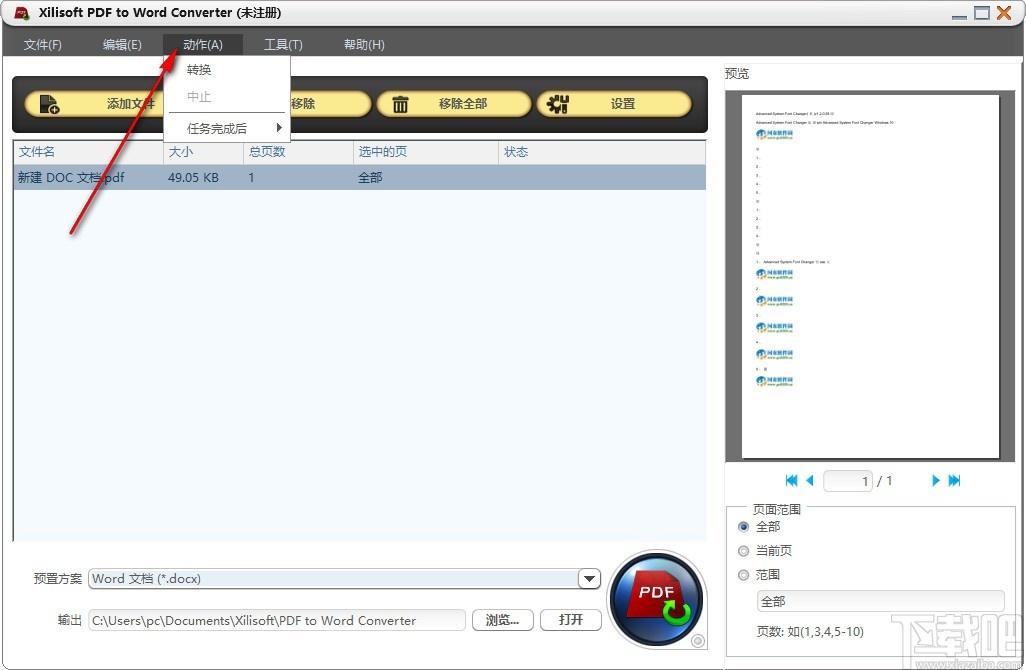Screen dimensions: 1026x670
Task: Select the 新建 DOC 文档.pdf row
Action: [359, 177]
